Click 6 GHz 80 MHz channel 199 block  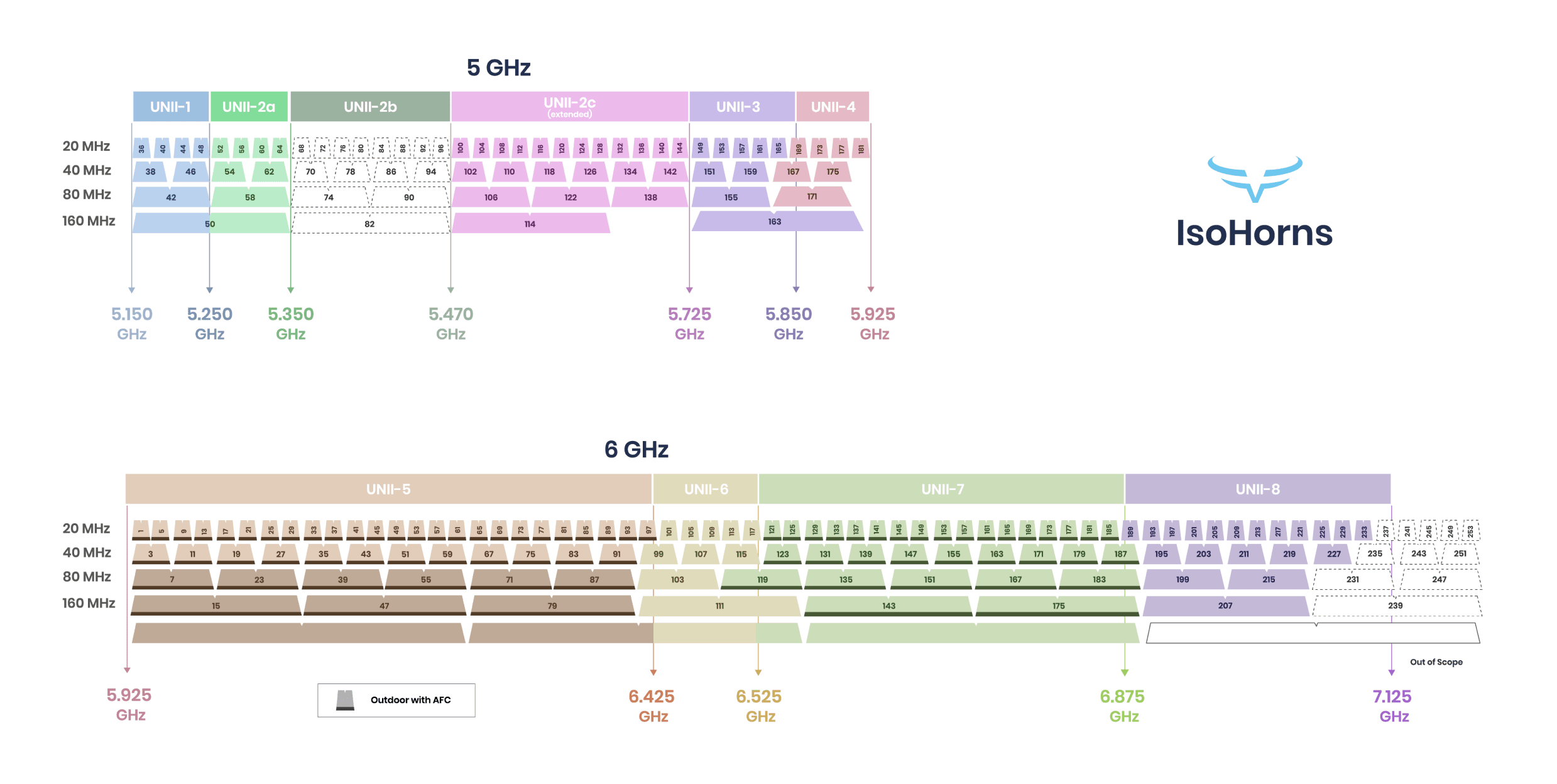click(1183, 579)
